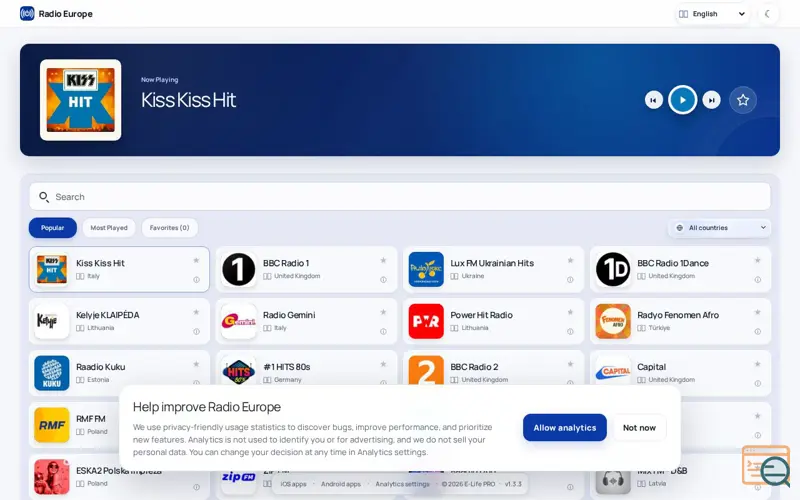800x500 pixels.
Task: Skip to the next station
Action: 711,100
